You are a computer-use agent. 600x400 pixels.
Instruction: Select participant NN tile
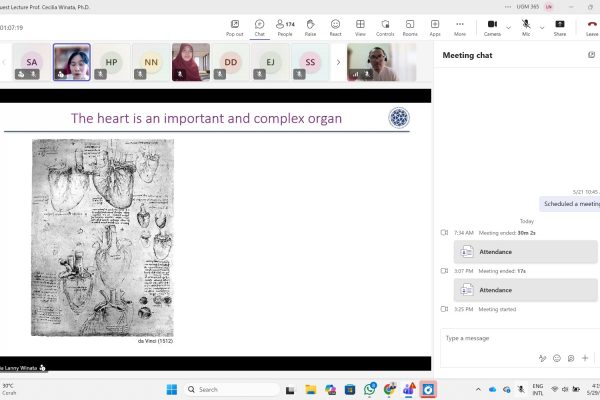151,62
